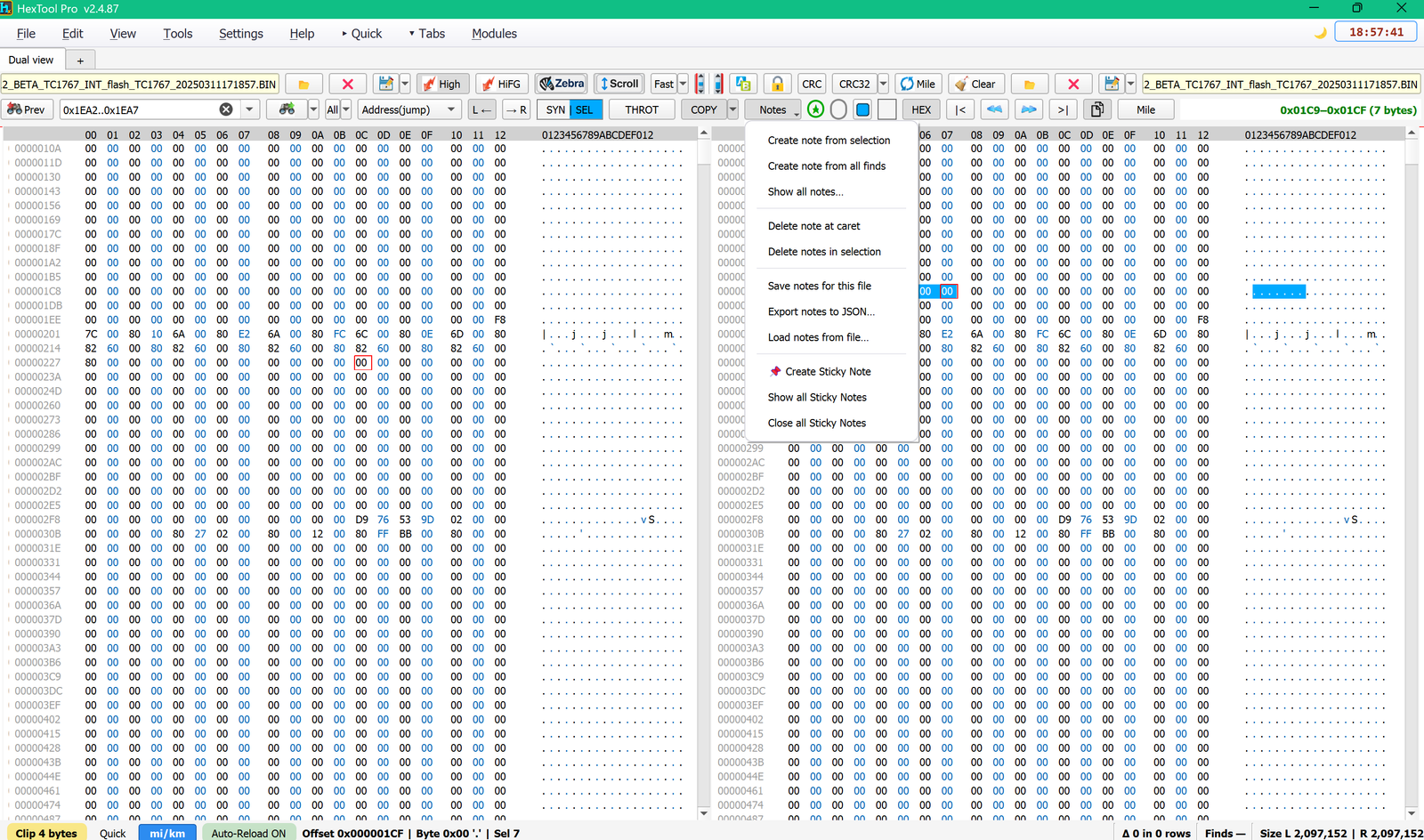
Task: Click the → R copy-to-right button
Action: click(x=515, y=109)
